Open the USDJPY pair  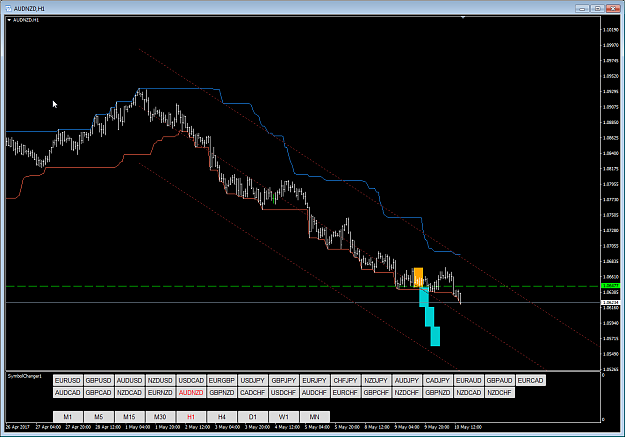tap(253, 380)
